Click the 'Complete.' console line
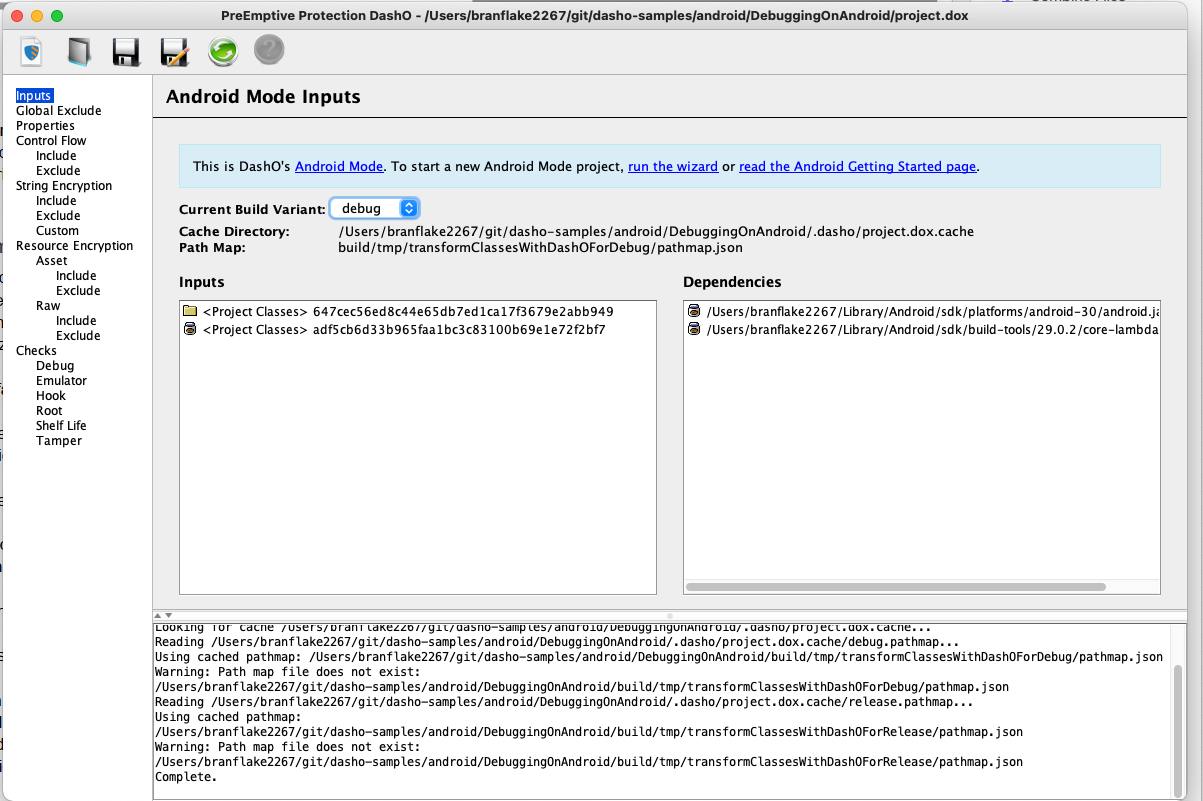The width and height of the screenshot is (1203, 801). [x=186, y=777]
